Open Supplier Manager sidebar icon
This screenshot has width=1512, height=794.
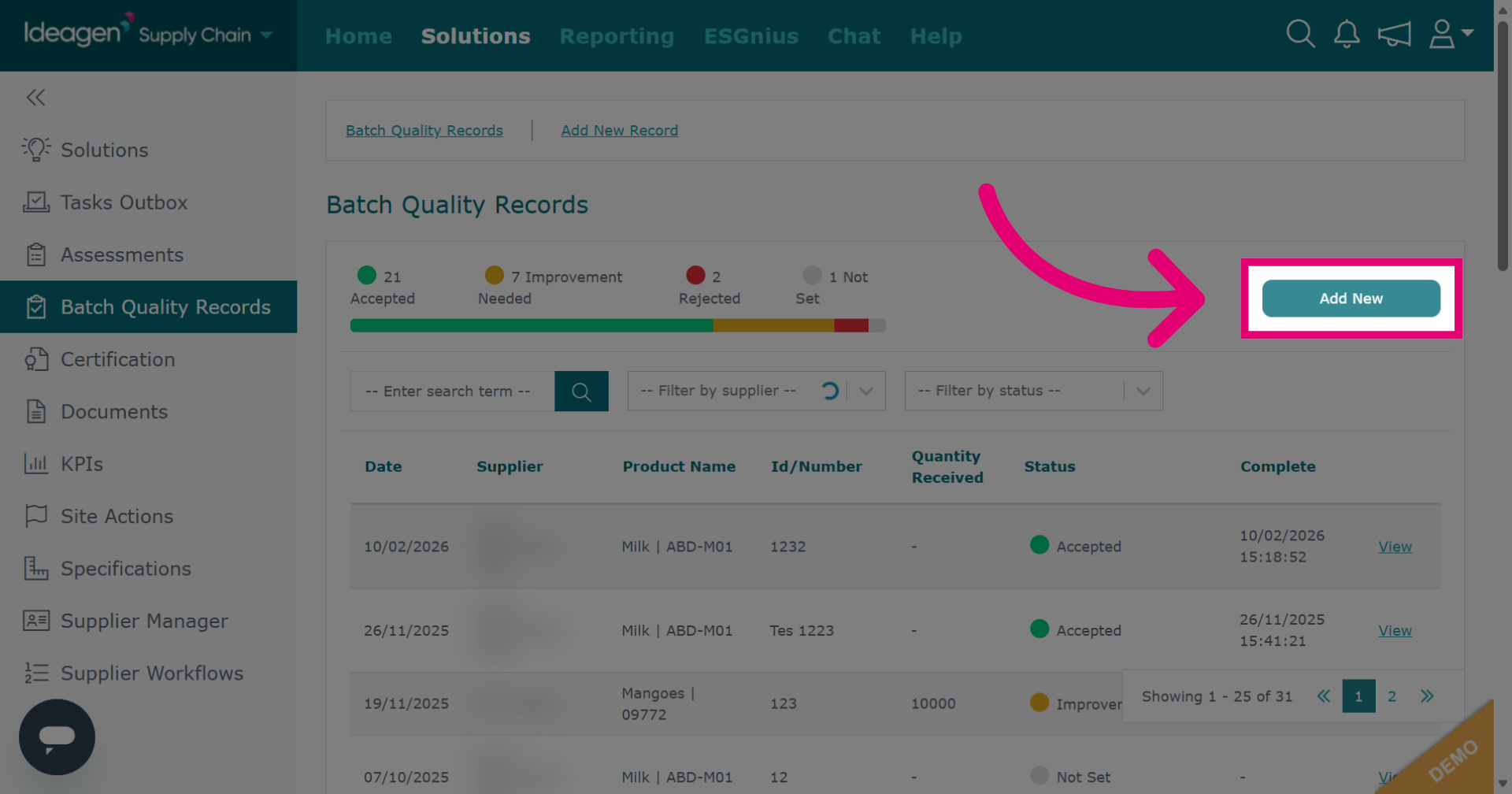(36, 621)
